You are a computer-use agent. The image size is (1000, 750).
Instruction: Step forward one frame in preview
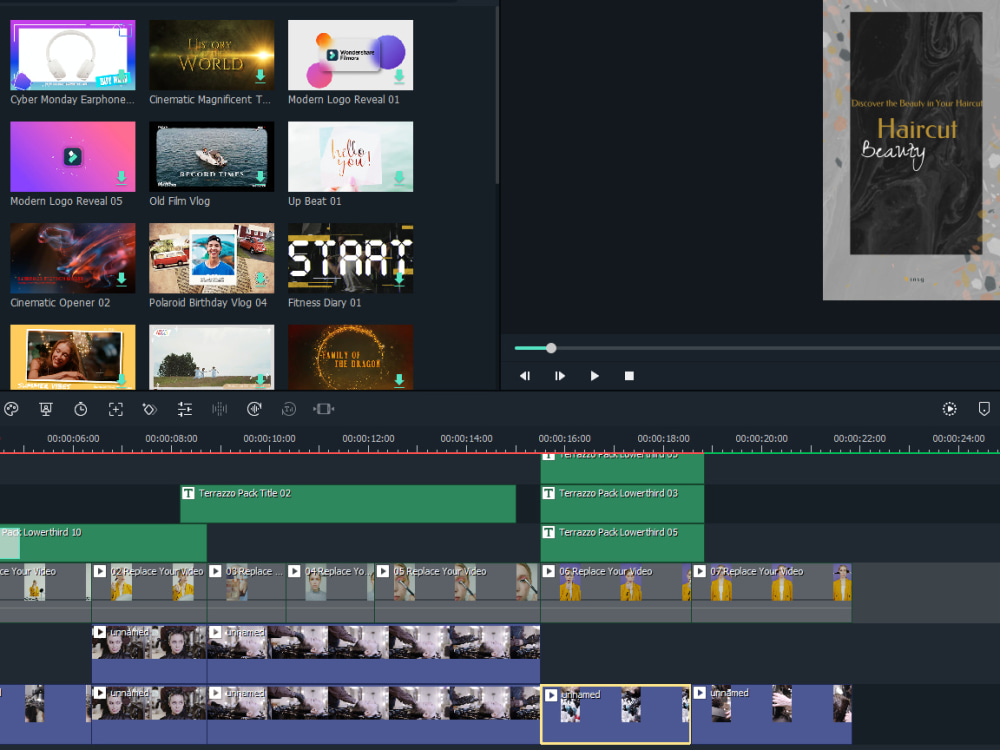[x=560, y=376]
